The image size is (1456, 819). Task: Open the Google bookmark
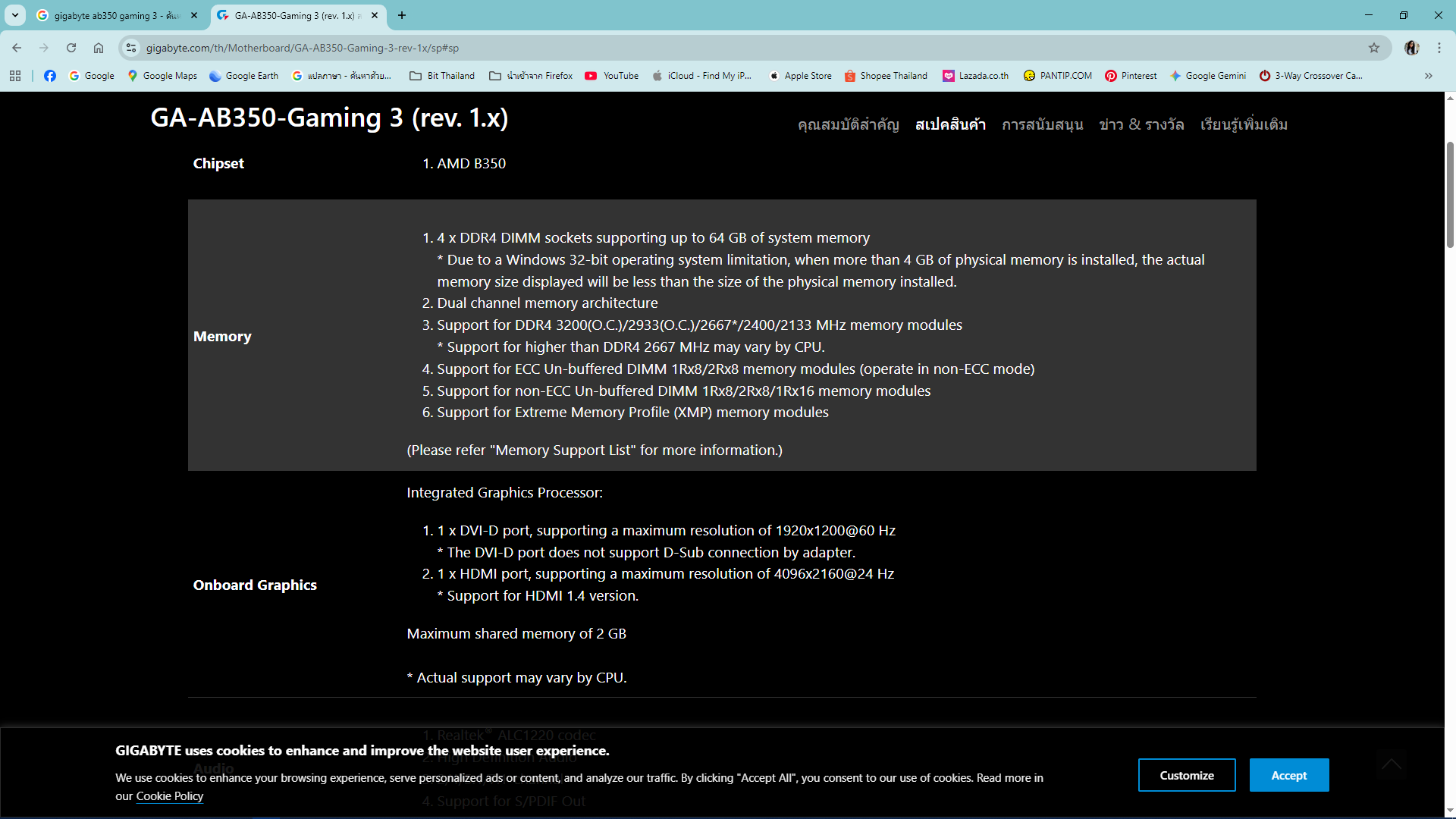[92, 76]
